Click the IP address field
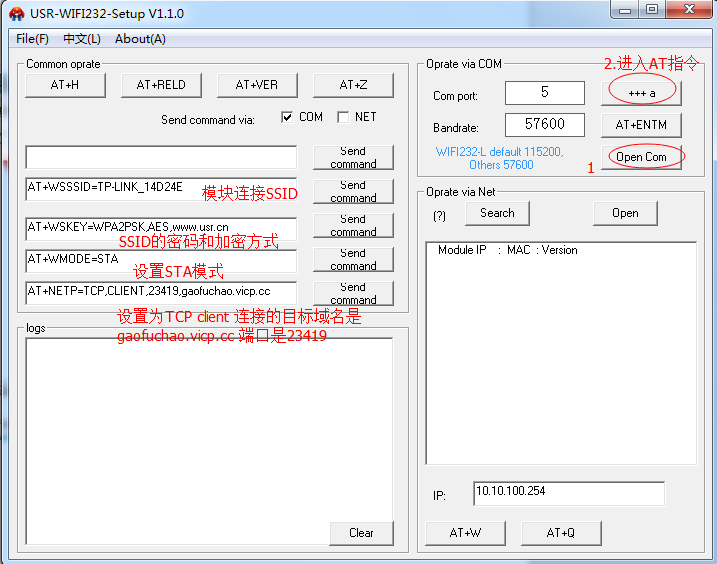 (568, 493)
